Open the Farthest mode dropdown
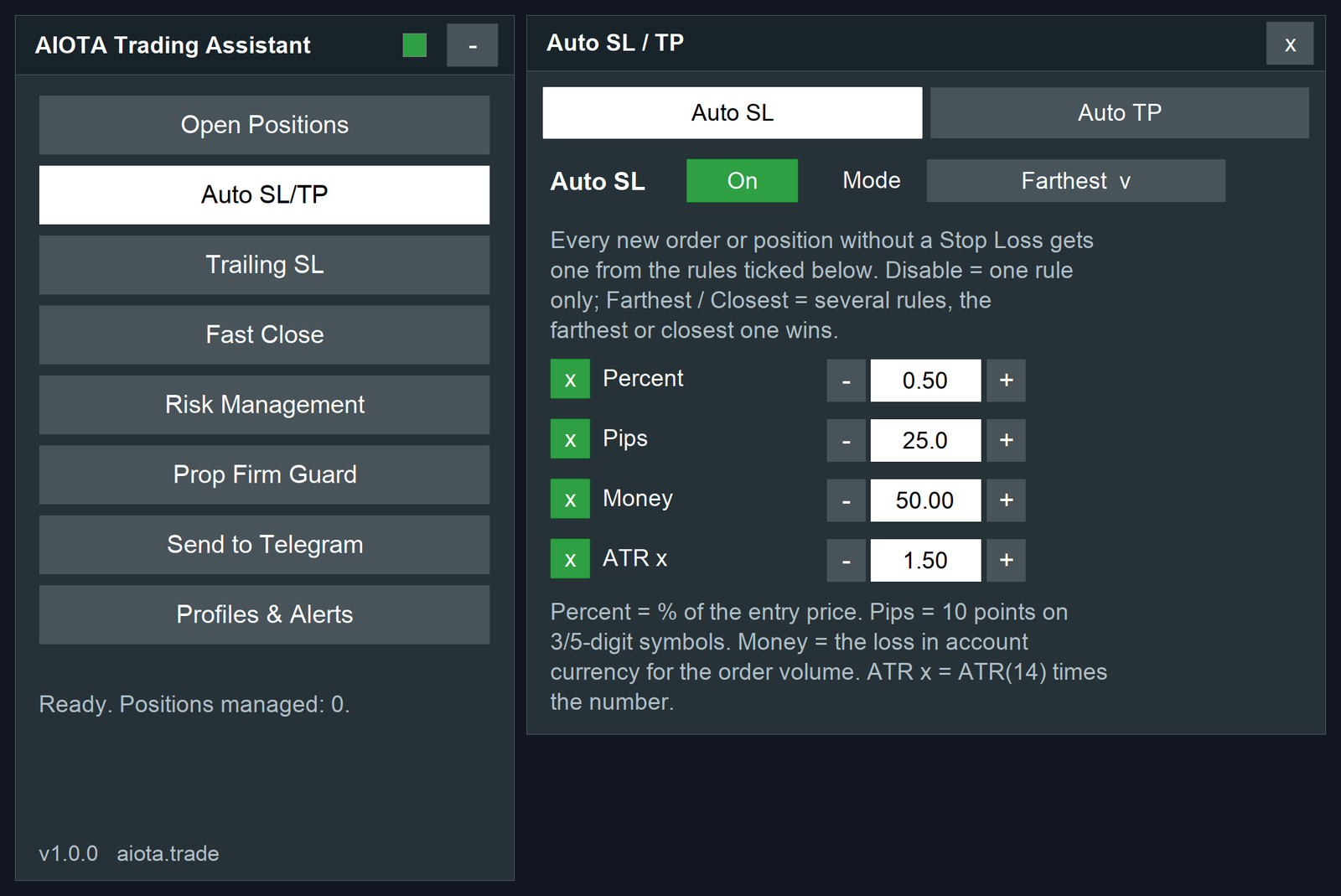 (x=1075, y=181)
